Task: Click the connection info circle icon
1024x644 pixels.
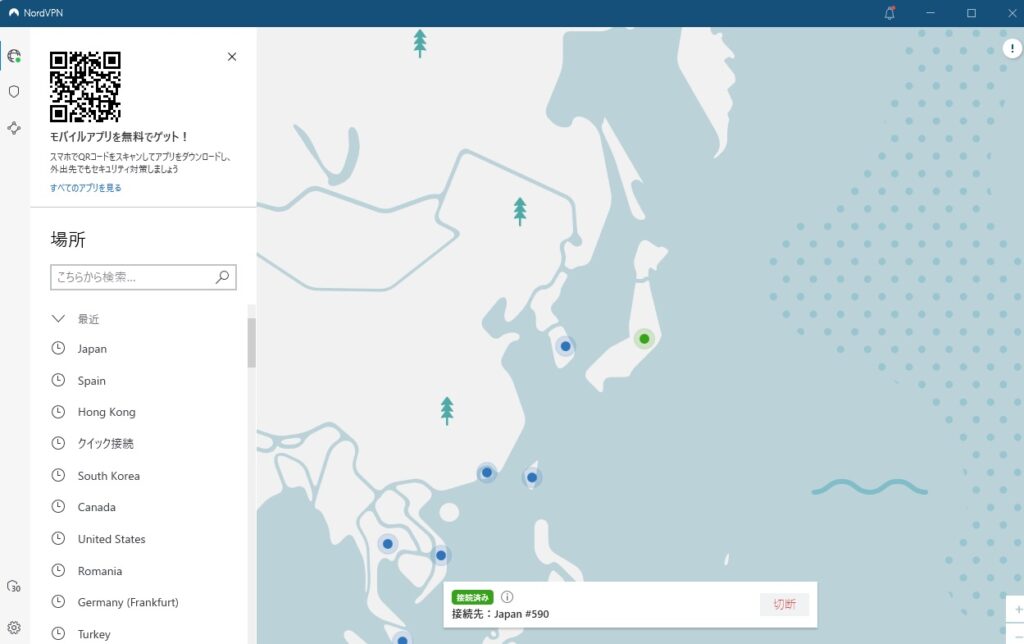Action: point(507,597)
